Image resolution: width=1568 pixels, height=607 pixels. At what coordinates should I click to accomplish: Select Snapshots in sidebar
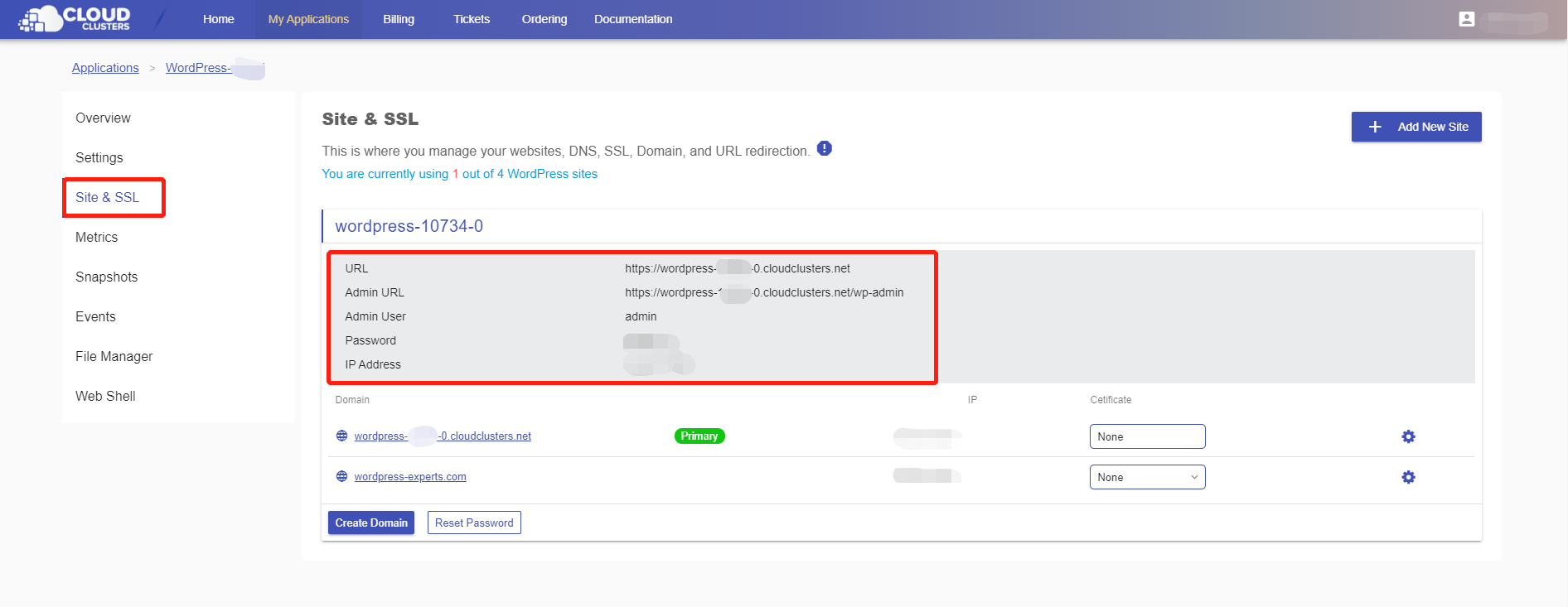[x=107, y=277]
